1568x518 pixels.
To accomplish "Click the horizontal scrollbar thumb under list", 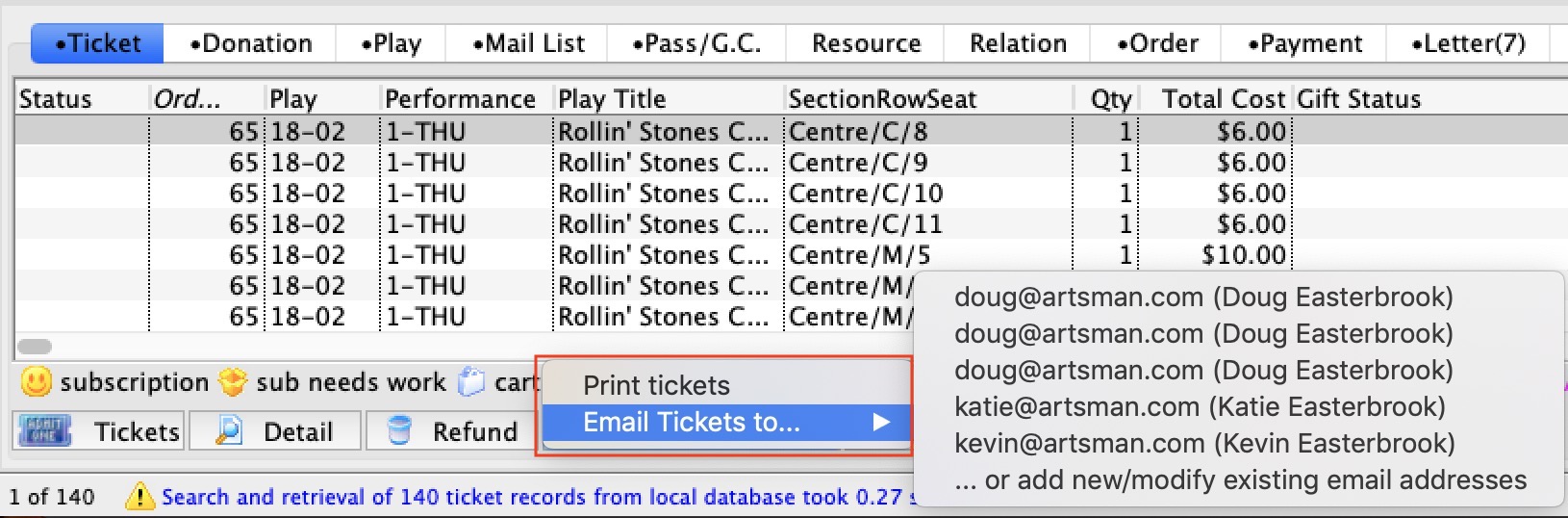I will coord(35,347).
